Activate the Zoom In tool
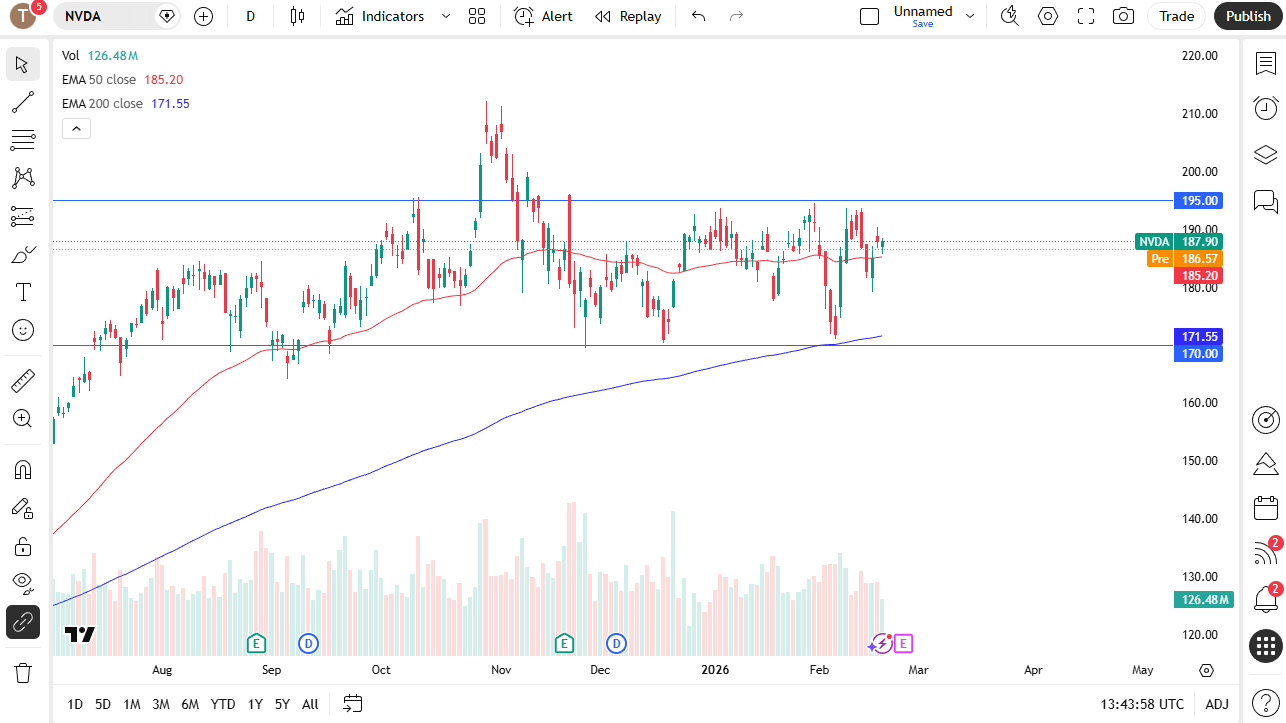Screen dimensions: 1286x723 coord(23,418)
